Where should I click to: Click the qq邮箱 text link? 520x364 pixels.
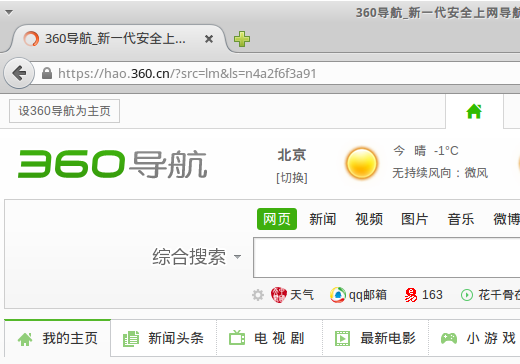368,295
